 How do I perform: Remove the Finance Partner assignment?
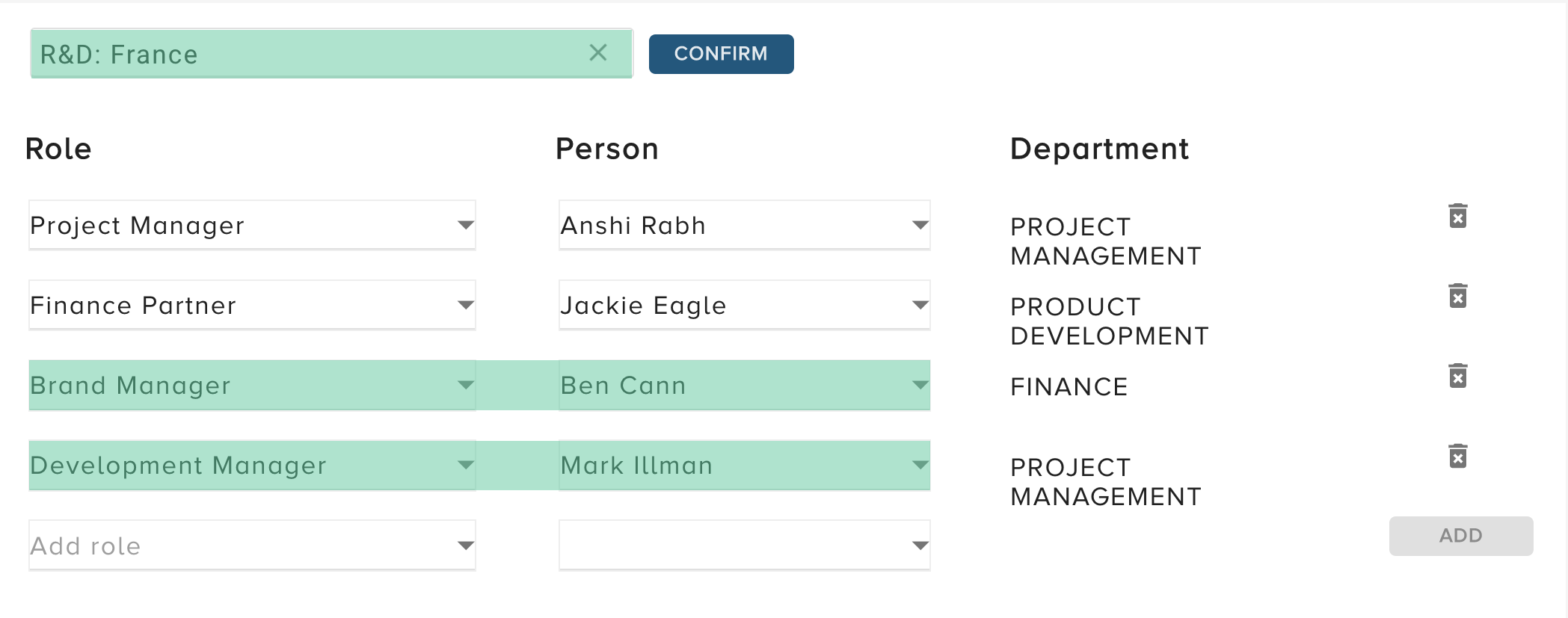point(1458,296)
